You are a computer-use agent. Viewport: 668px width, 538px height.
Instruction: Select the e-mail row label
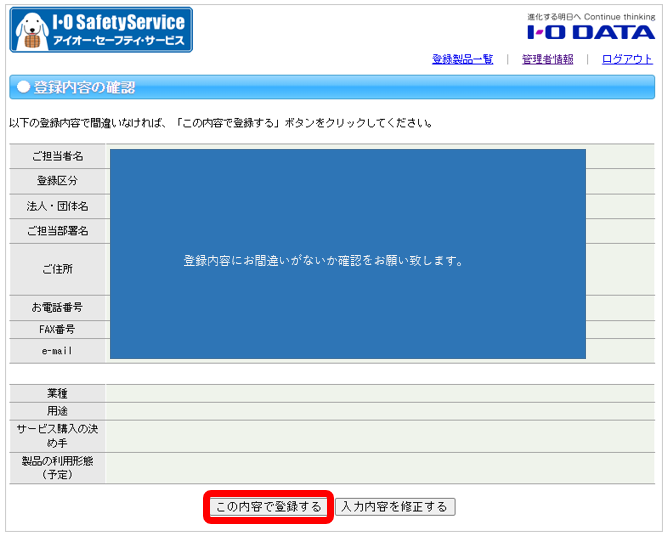57,351
